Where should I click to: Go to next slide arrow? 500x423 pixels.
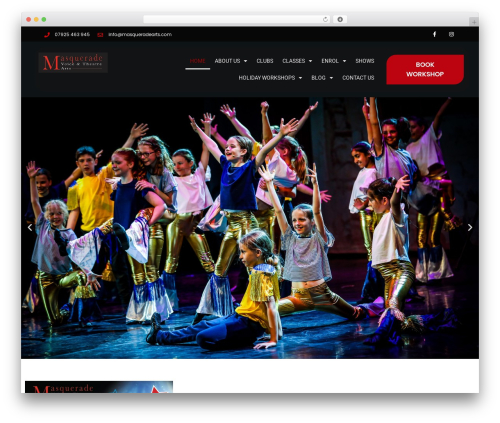(470, 227)
